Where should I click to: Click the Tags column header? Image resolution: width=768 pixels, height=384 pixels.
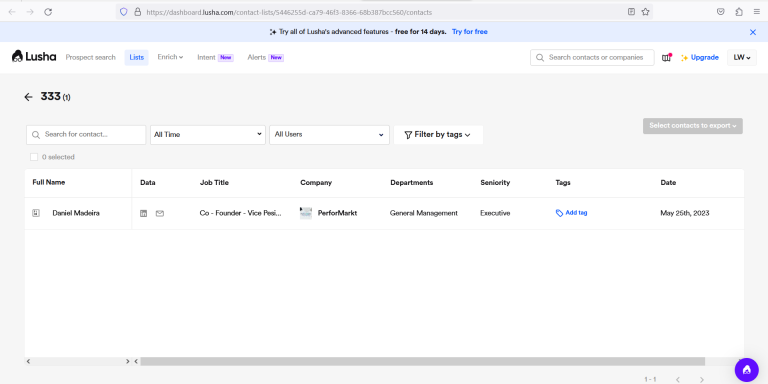[x=563, y=183]
